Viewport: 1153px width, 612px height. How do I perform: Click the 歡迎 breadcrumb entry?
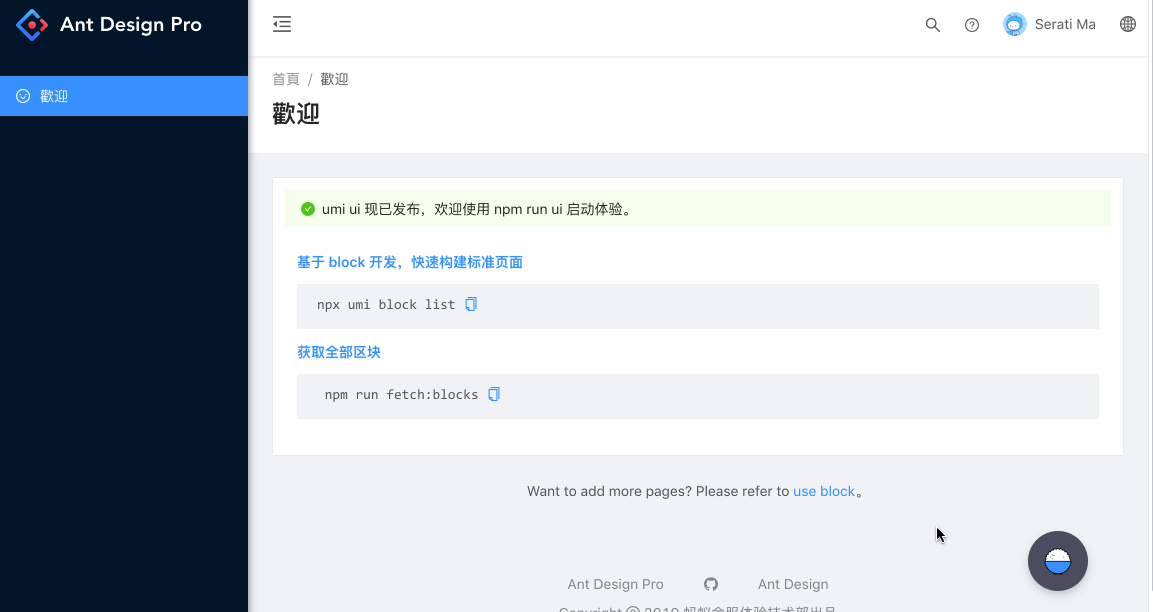coord(334,79)
